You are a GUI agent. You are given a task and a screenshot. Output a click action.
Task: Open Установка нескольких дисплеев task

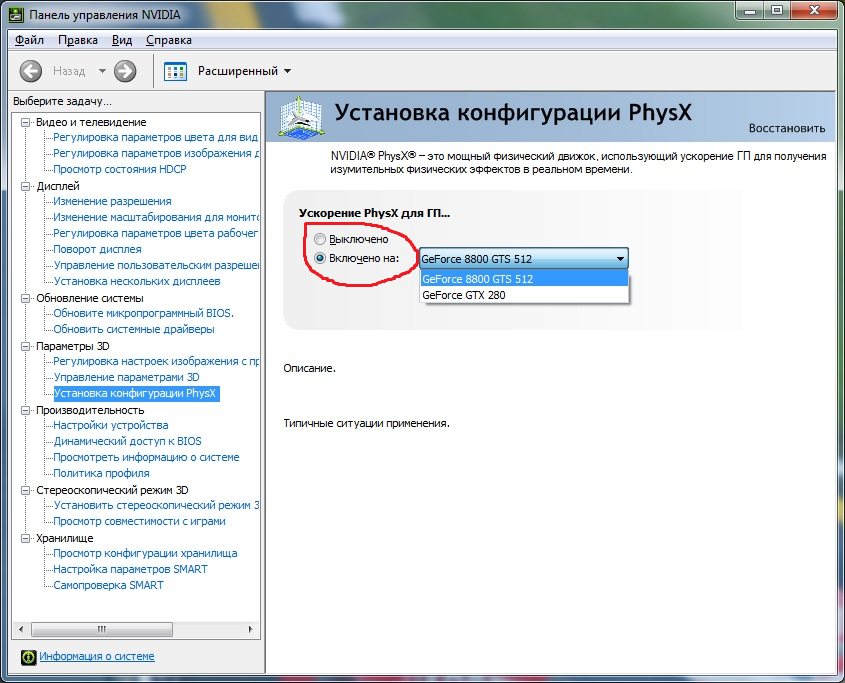137,281
